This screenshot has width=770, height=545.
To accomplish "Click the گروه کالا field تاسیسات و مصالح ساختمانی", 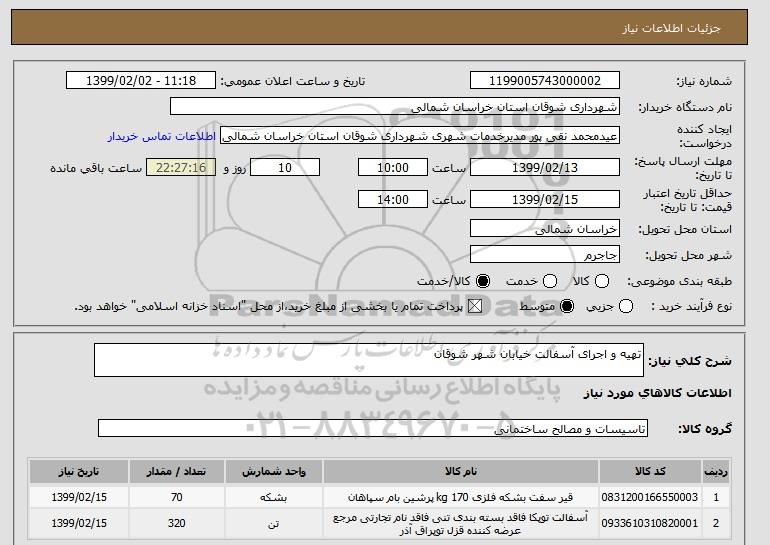I will (373, 429).
